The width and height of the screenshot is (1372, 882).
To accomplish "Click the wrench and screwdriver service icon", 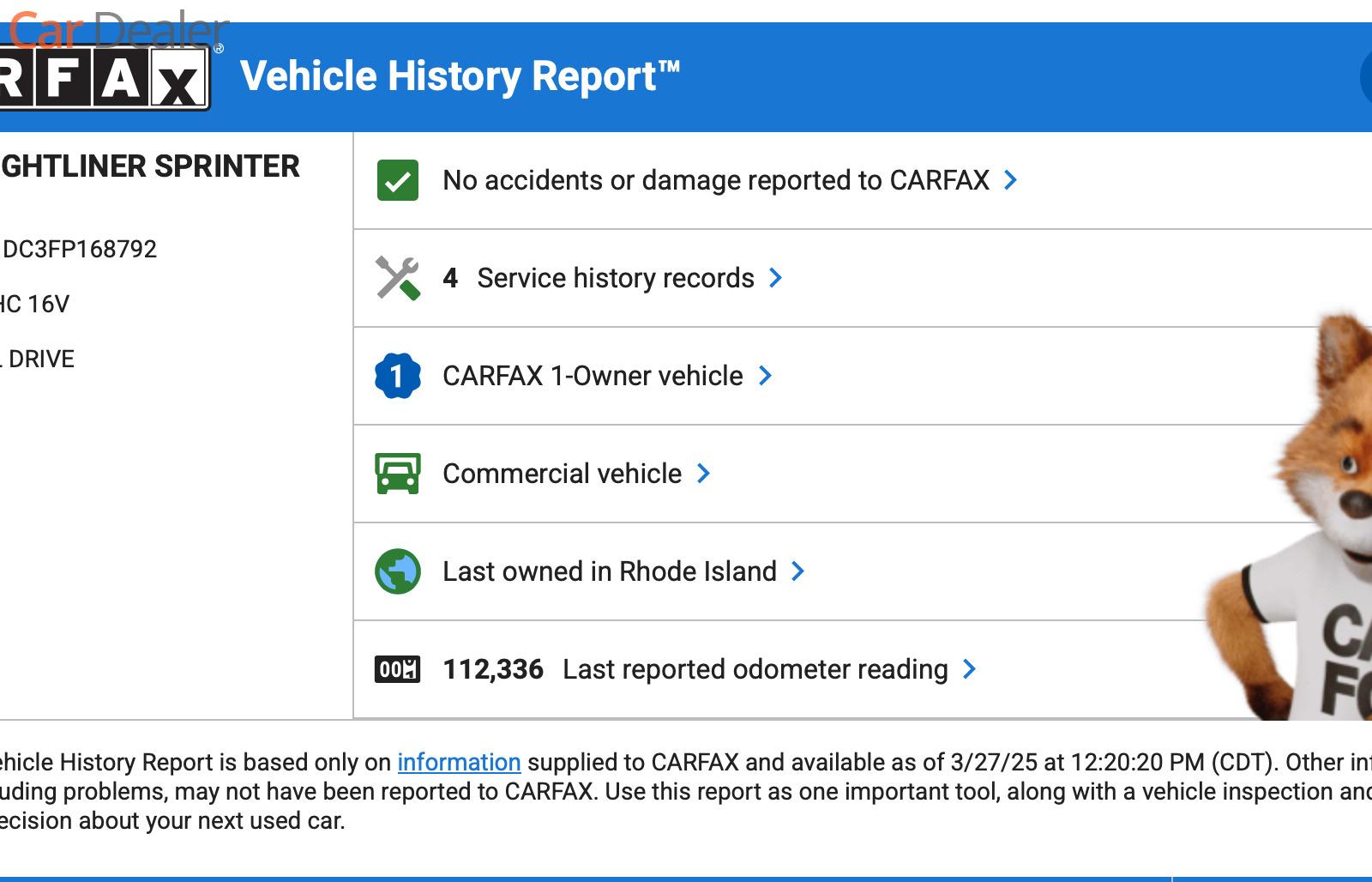I will (398, 278).
